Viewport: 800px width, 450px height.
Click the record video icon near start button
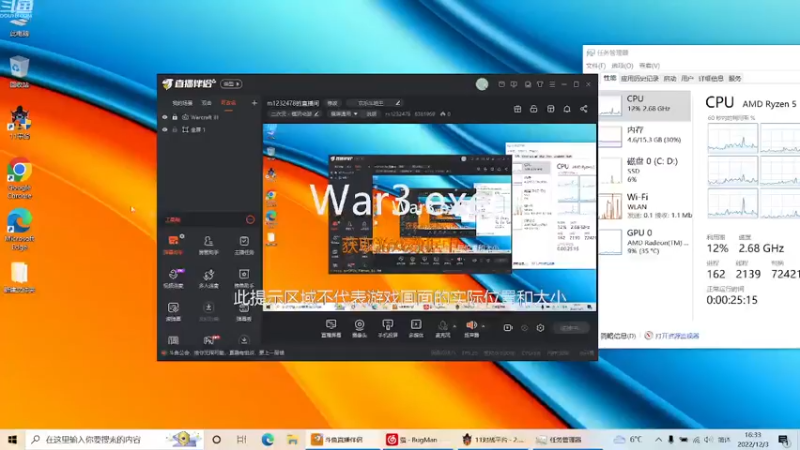pos(508,328)
